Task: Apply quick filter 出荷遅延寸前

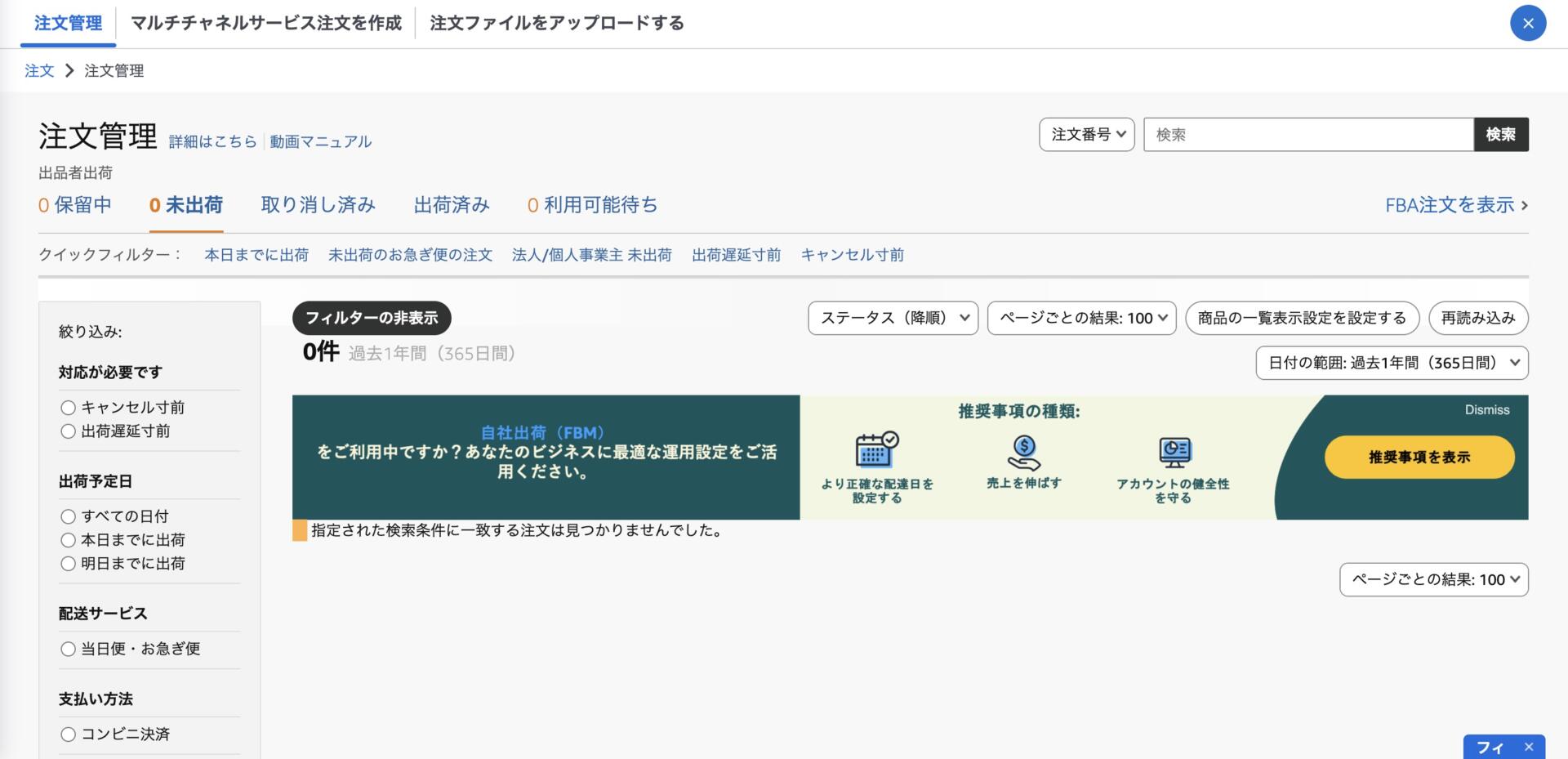Action: click(x=736, y=255)
